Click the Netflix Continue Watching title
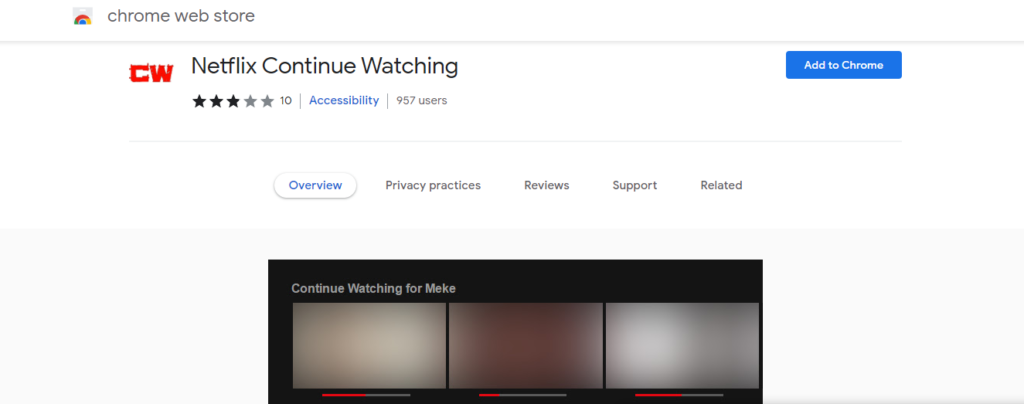 coord(325,66)
